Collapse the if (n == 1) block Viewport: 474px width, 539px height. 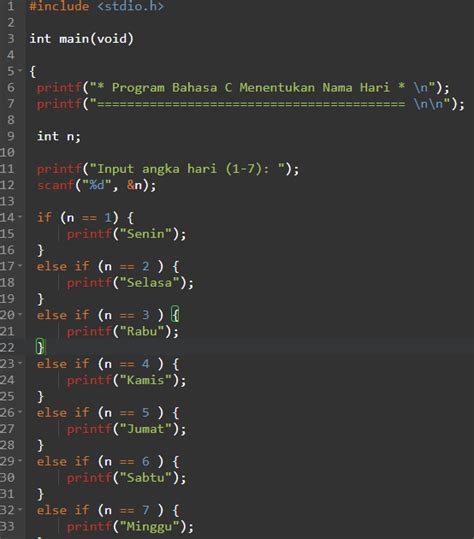pos(20,217)
